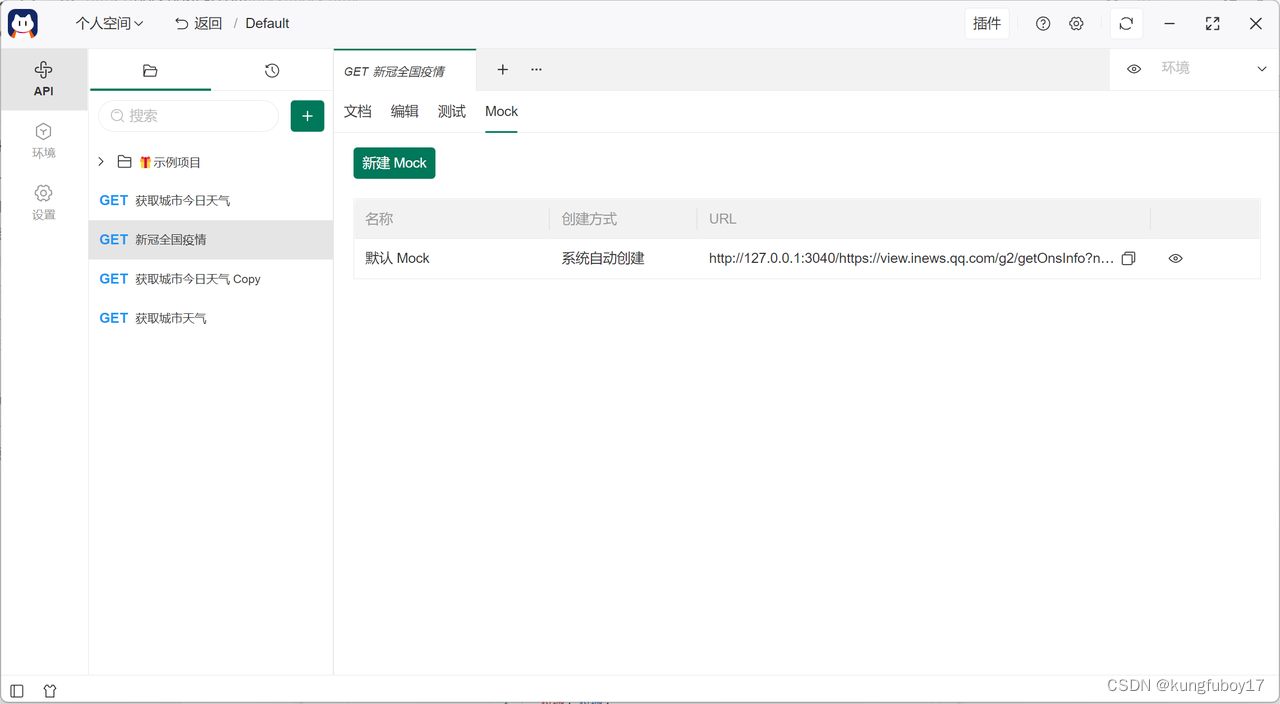Click the mock URL http://127.0.0.1:3040 text
1280x704 pixels.
point(911,258)
